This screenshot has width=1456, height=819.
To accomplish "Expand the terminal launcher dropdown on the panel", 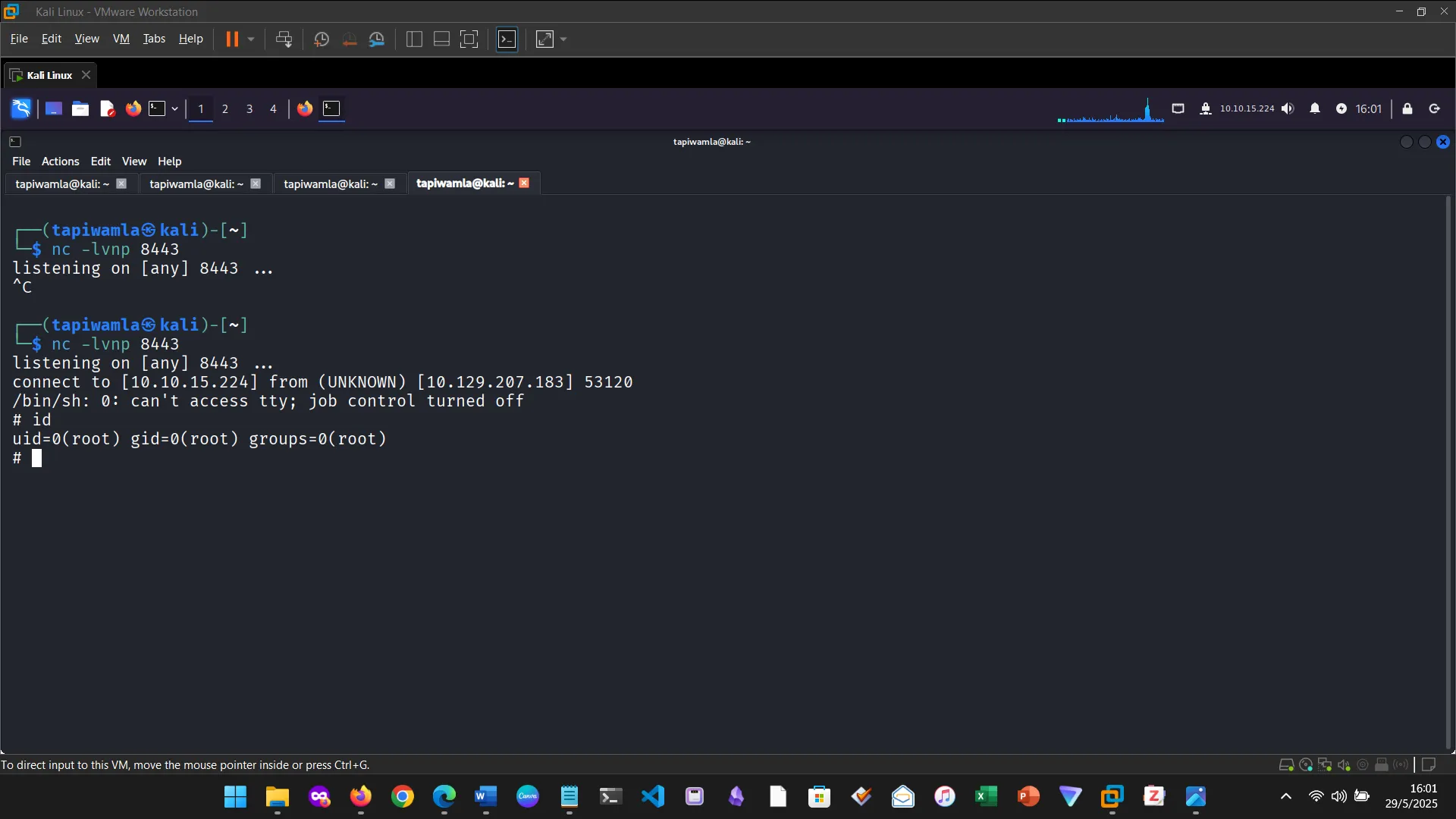I will pyautogui.click(x=174, y=108).
